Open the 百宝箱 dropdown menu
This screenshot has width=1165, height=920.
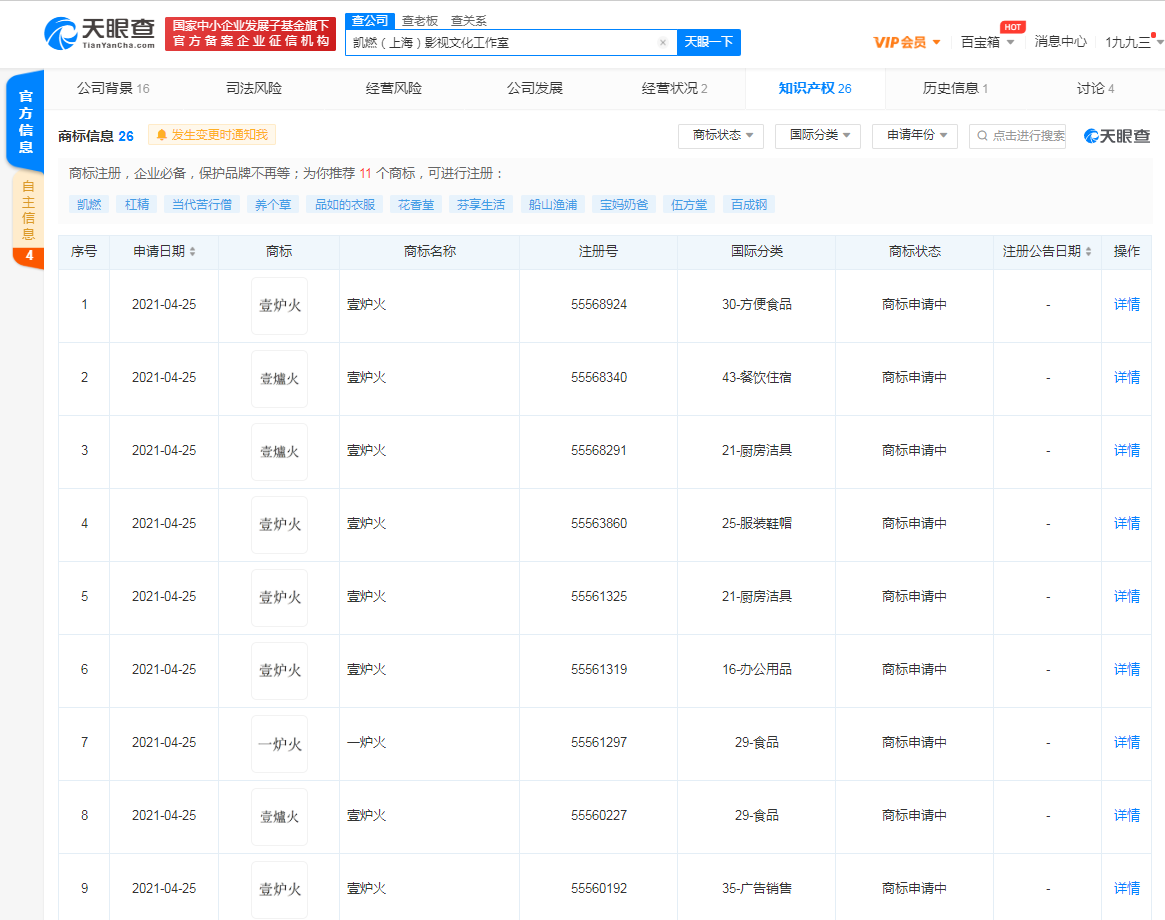(987, 42)
